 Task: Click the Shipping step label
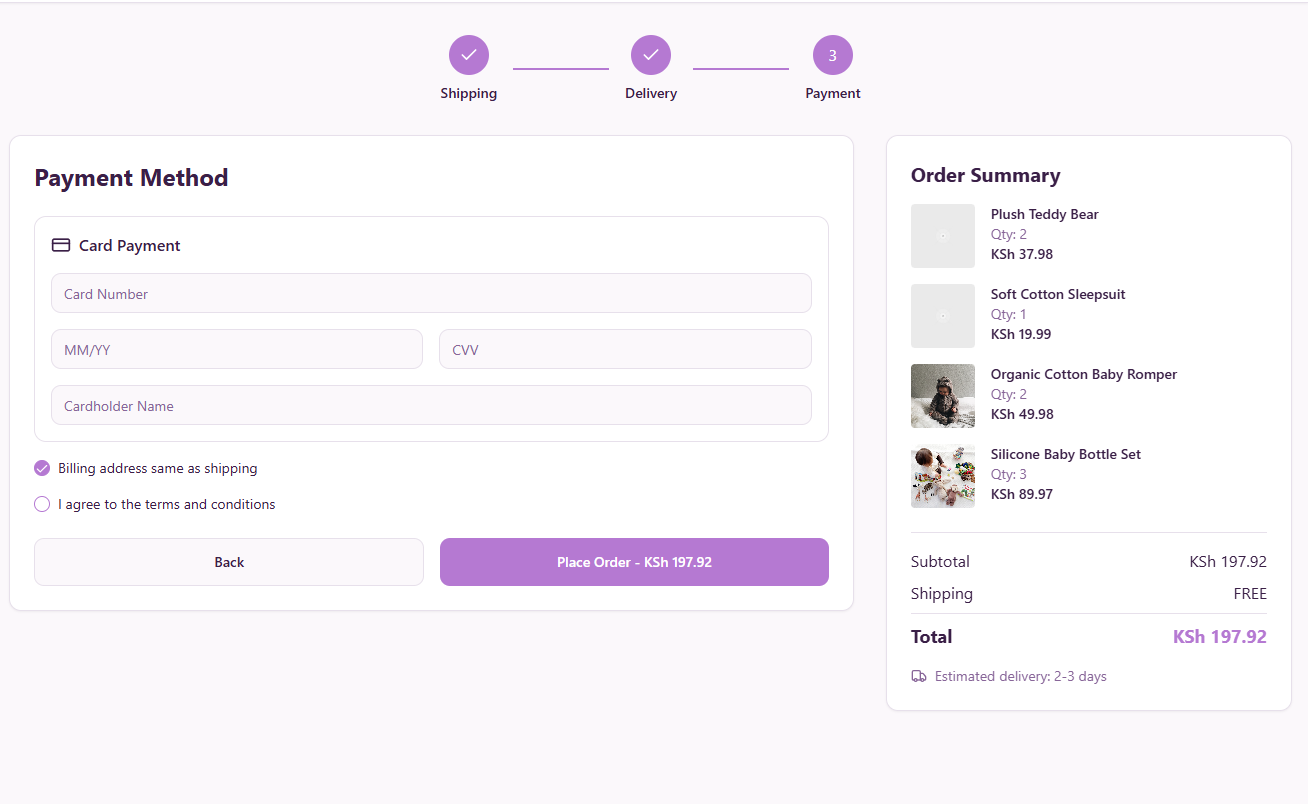[468, 93]
